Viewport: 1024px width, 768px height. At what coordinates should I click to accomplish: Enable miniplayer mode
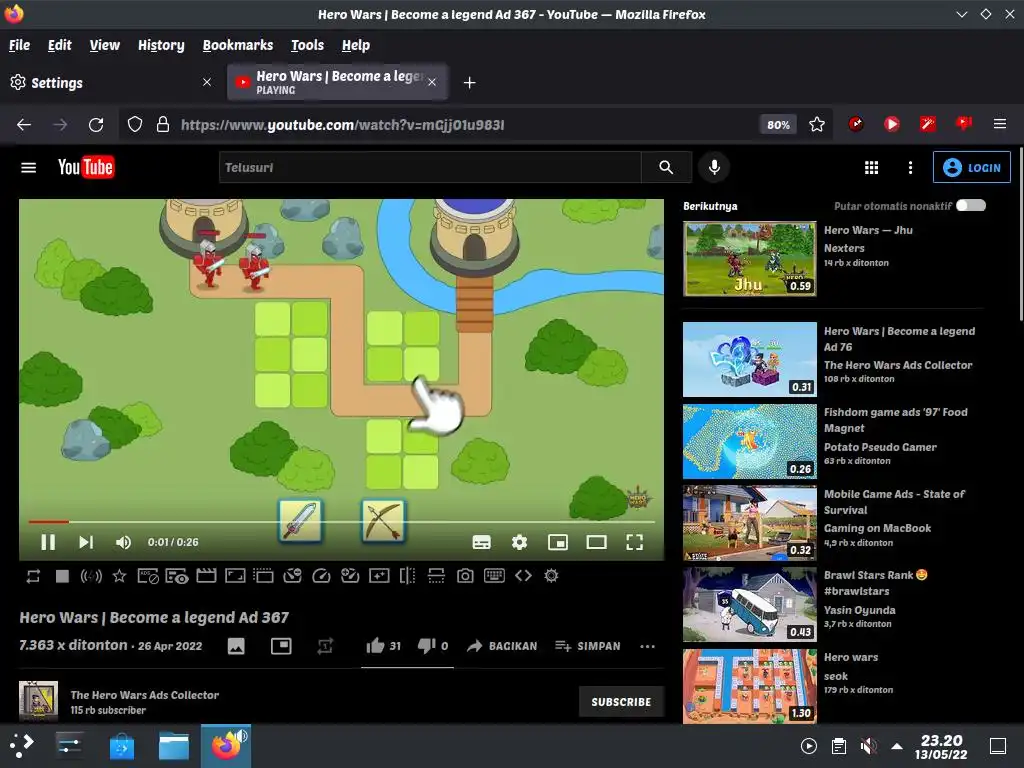pos(558,542)
